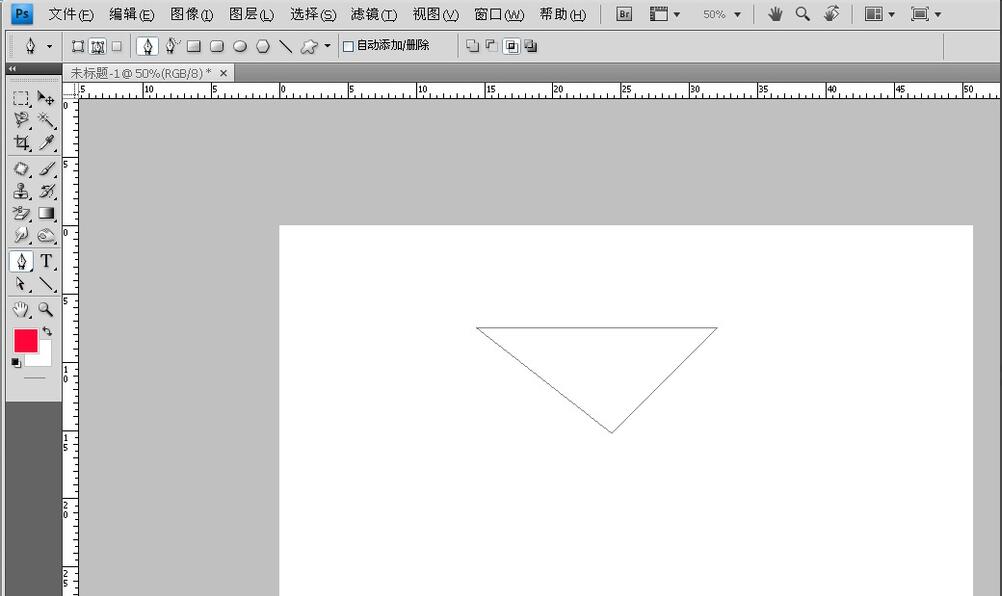Open the 图层(L) menu
The height and width of the screenshot is (596, 1002).
click(x=251, y=14)
